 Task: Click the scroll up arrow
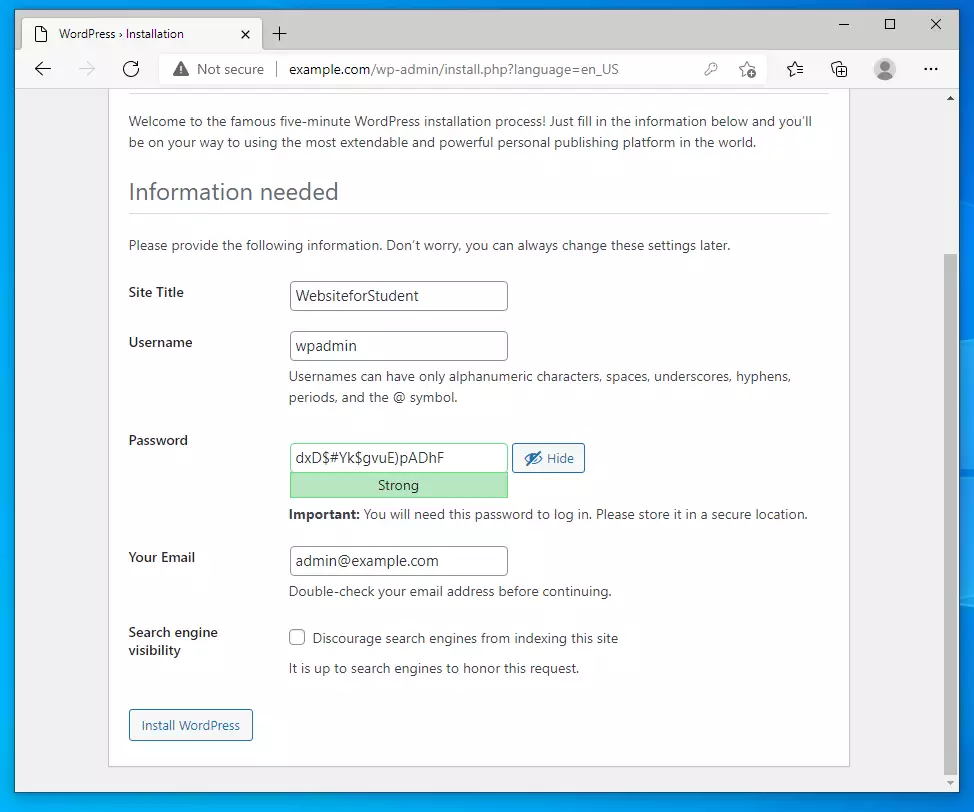tap(950, 98)
